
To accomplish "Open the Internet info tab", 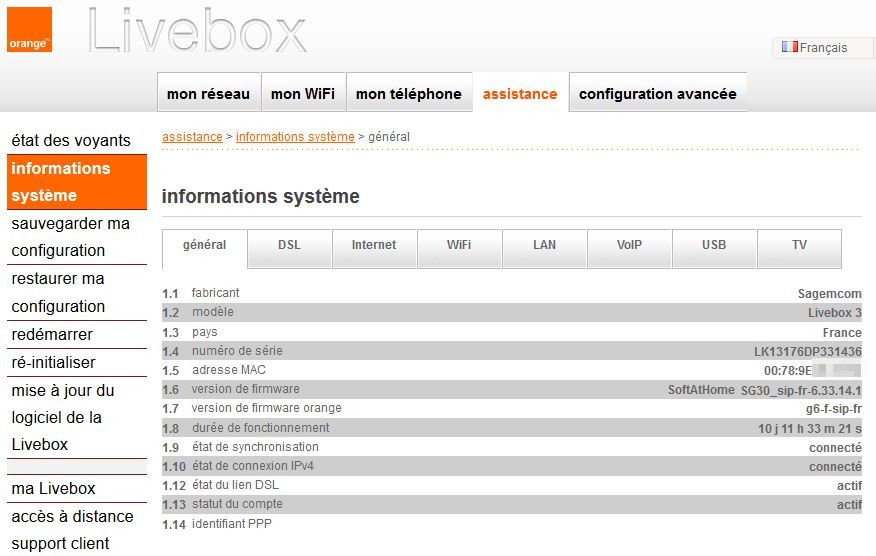I will 374,246.
